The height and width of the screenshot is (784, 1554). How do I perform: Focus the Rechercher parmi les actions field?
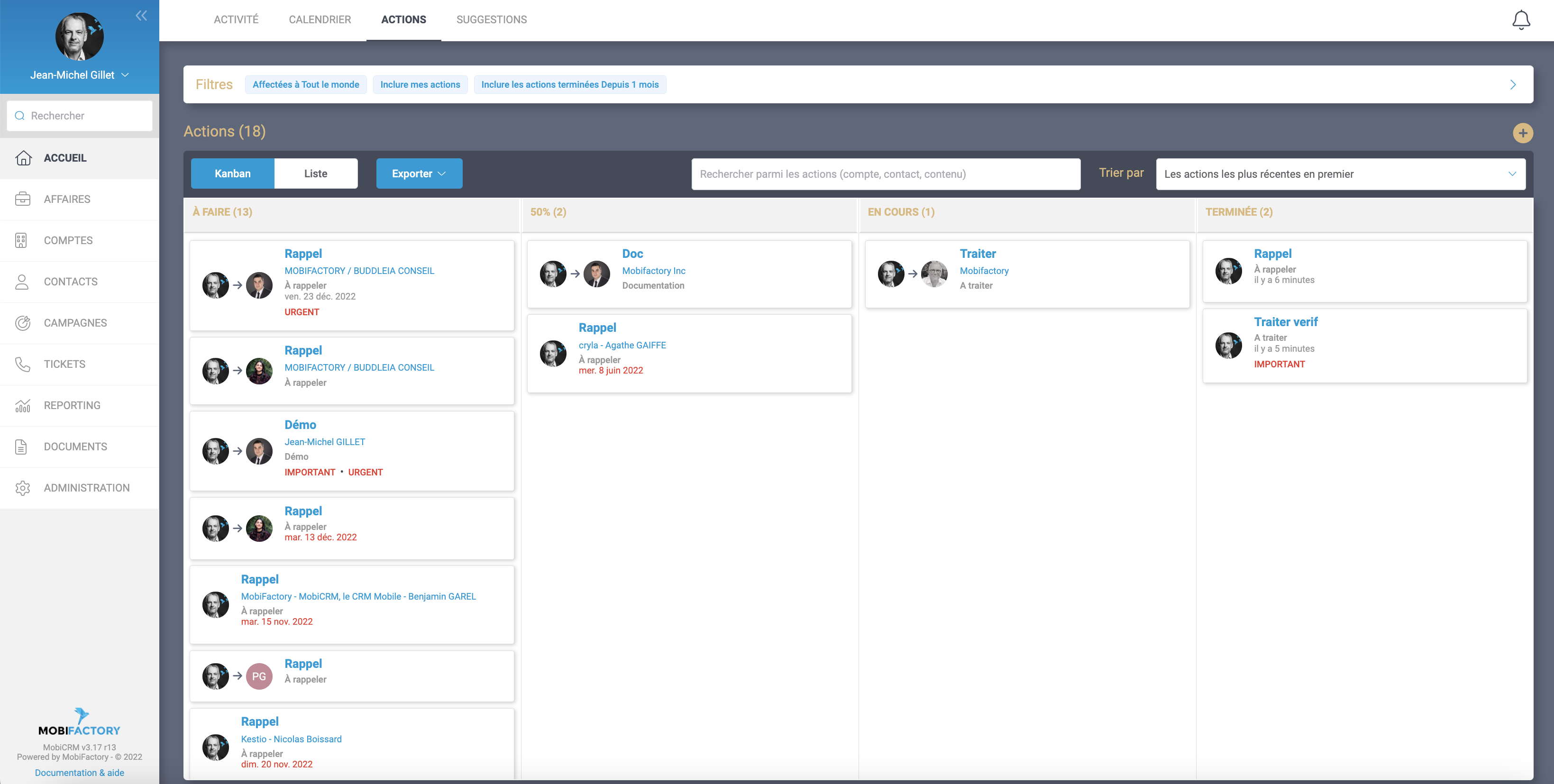[885, 173]
